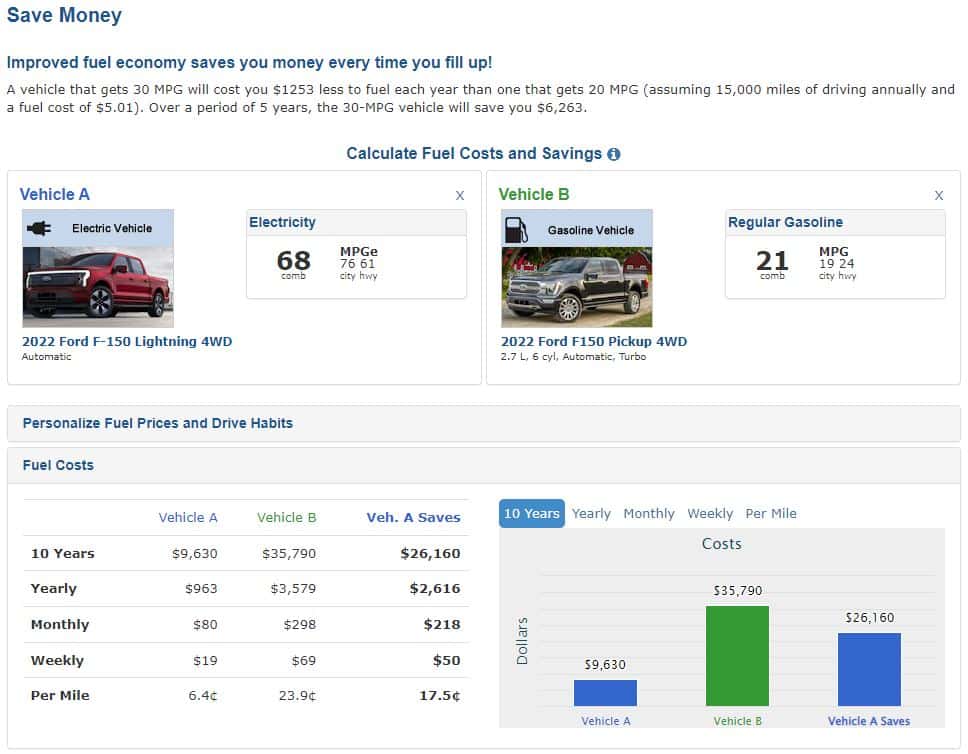Click the 10 Years row label

click(62, 553)
